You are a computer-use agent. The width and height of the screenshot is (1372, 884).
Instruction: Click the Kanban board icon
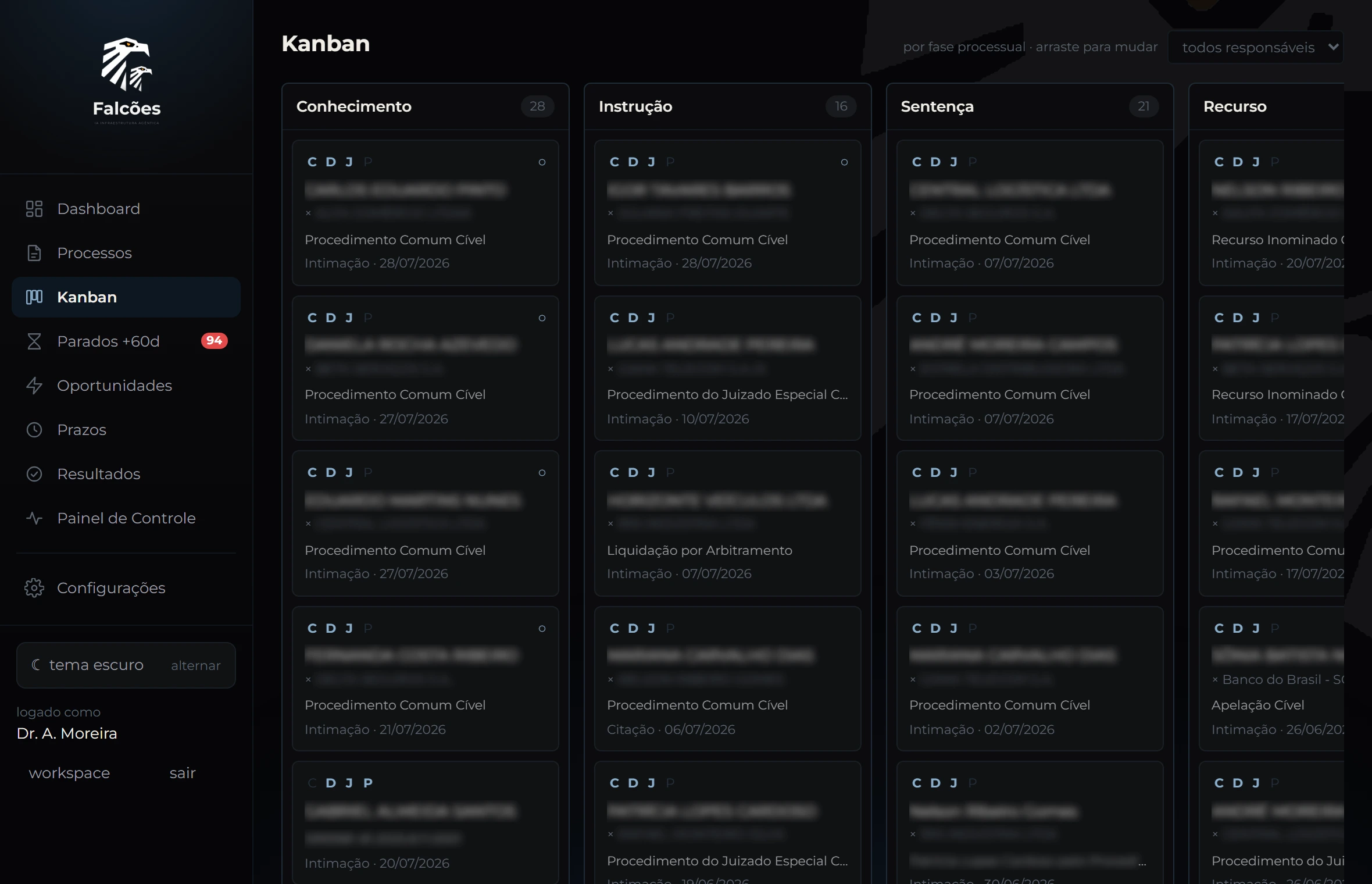pyautogui.click(x=34, y=297)
